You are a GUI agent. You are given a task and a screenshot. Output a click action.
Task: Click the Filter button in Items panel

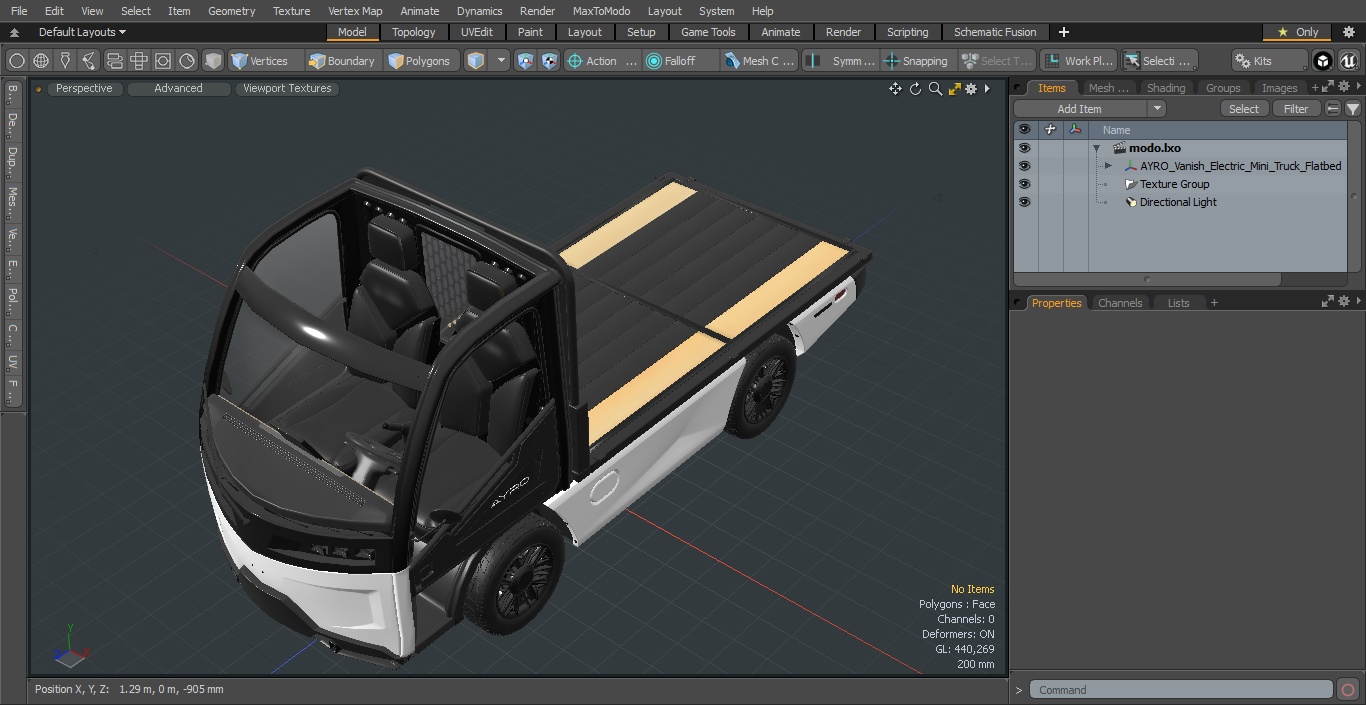1296,109
